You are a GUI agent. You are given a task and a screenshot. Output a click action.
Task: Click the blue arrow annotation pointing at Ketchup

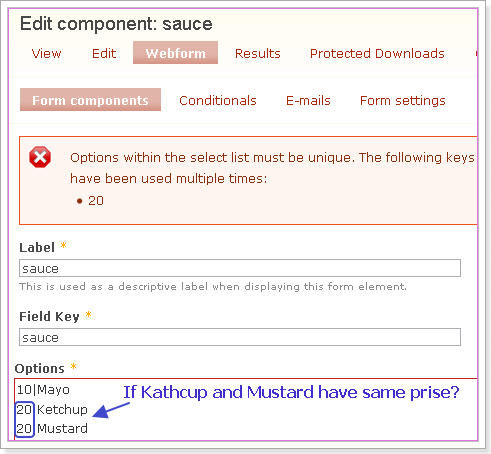[111, 410]
